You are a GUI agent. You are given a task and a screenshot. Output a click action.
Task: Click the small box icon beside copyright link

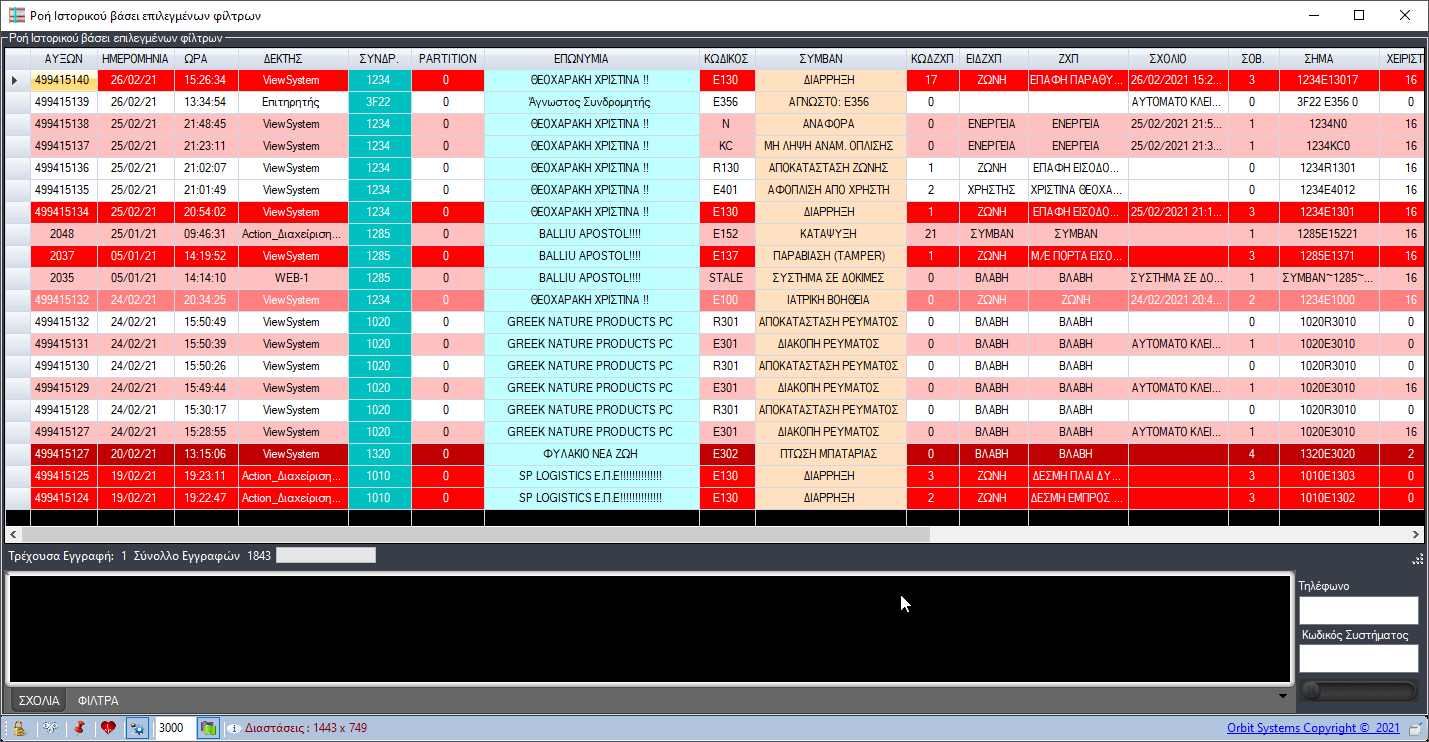(x=1415, y=728)
